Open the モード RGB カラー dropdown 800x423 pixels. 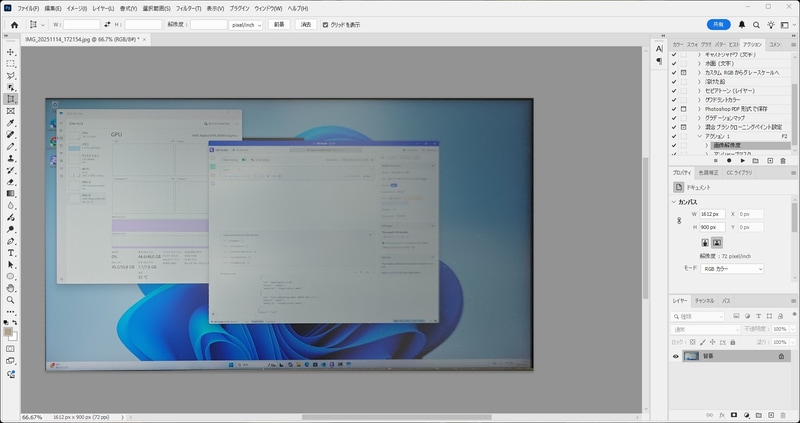tap(732, 268)
